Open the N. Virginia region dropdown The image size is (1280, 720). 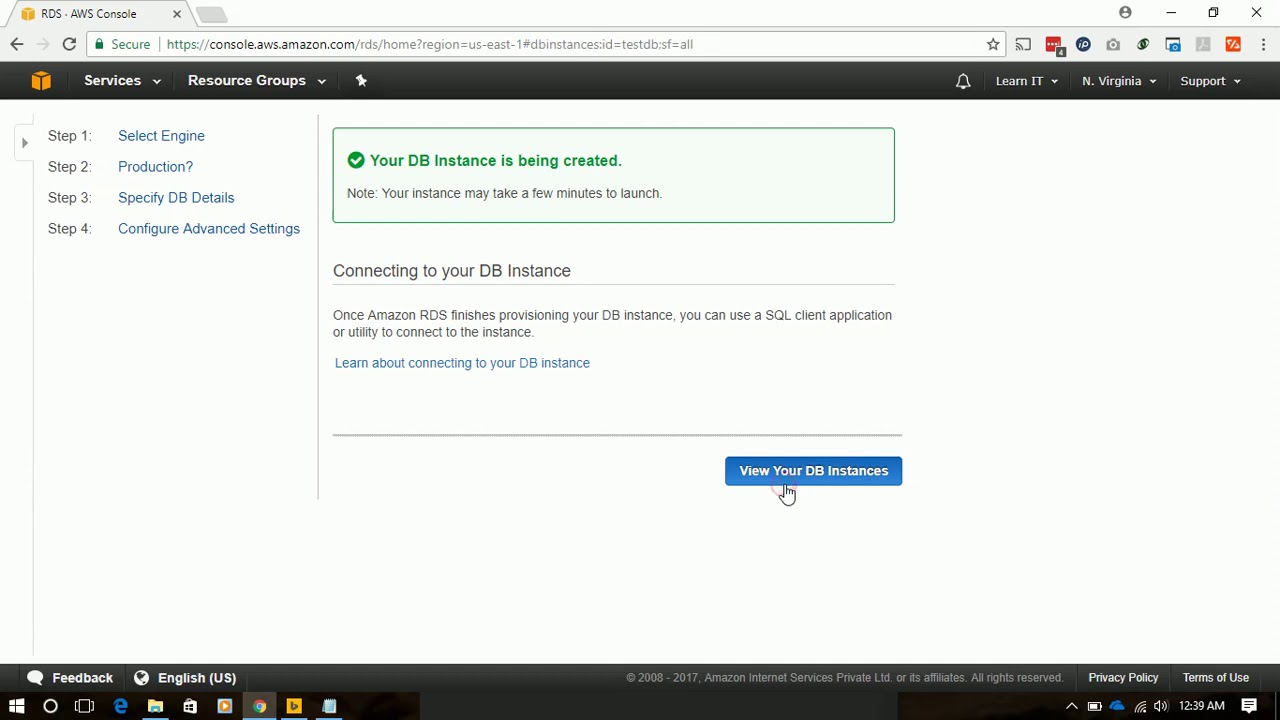pyautogui.click(x=1119, y=81)
